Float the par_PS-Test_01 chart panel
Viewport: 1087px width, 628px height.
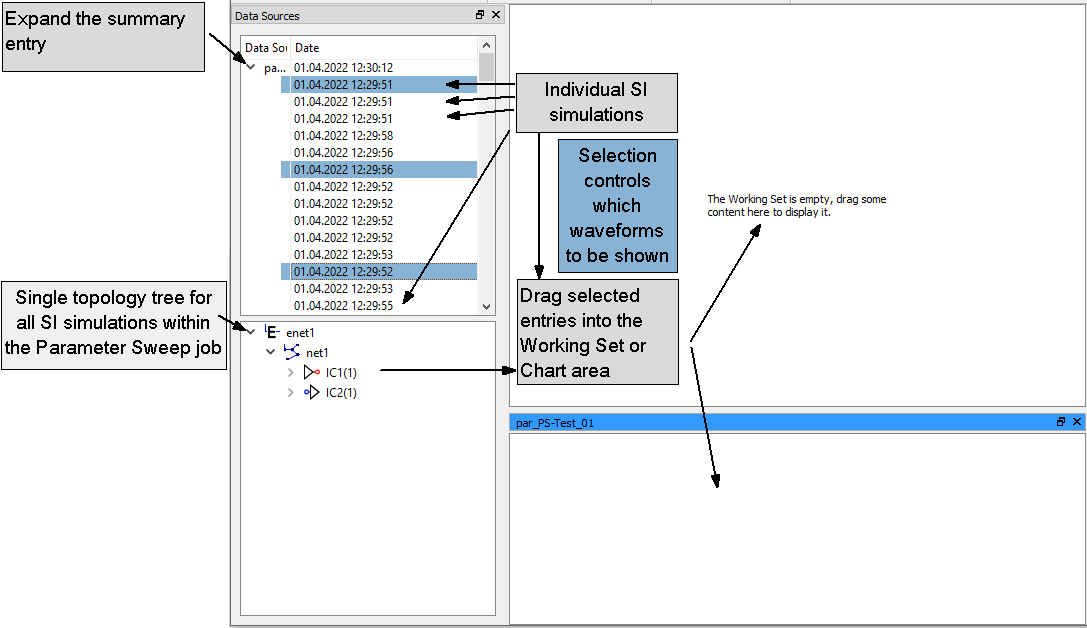pyautogui.click(x=1061, y=422)
